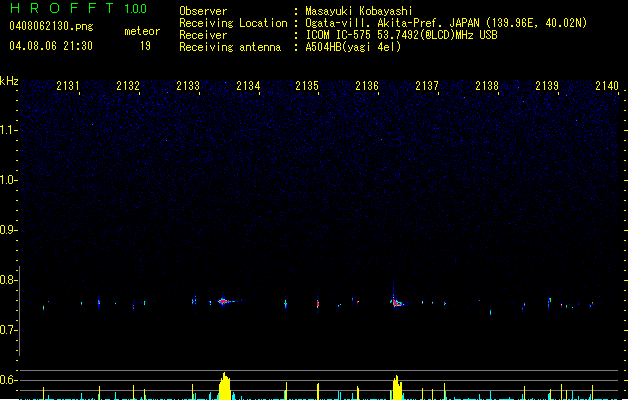The height and width of the screenshot is (400, 629).
Task: Click the 2137 time axis marker
Action: click(x=427, y=86)
